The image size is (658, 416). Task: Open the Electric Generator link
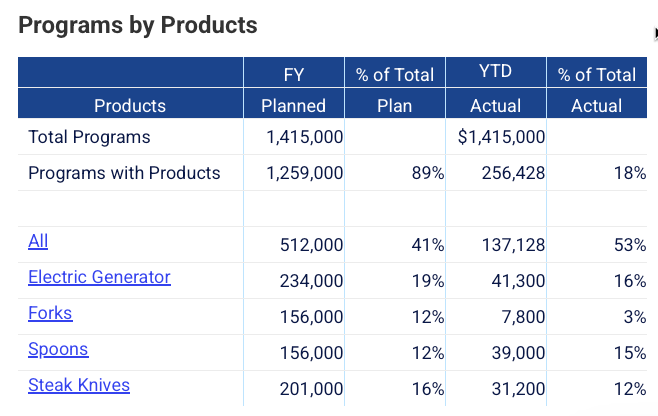(99, 278)
